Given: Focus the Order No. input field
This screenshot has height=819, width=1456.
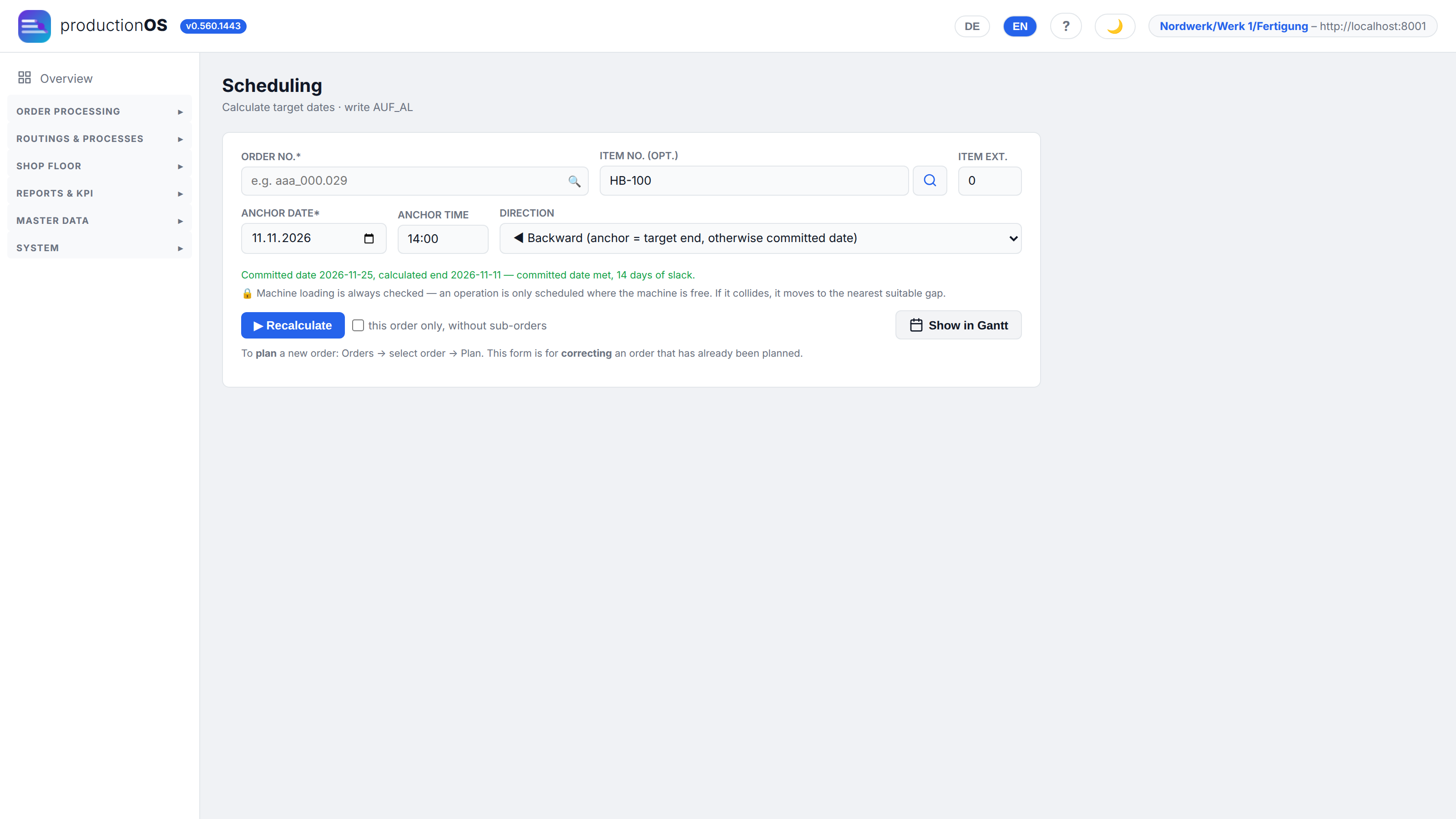Looking at the screenshot, I should [415, 181].
